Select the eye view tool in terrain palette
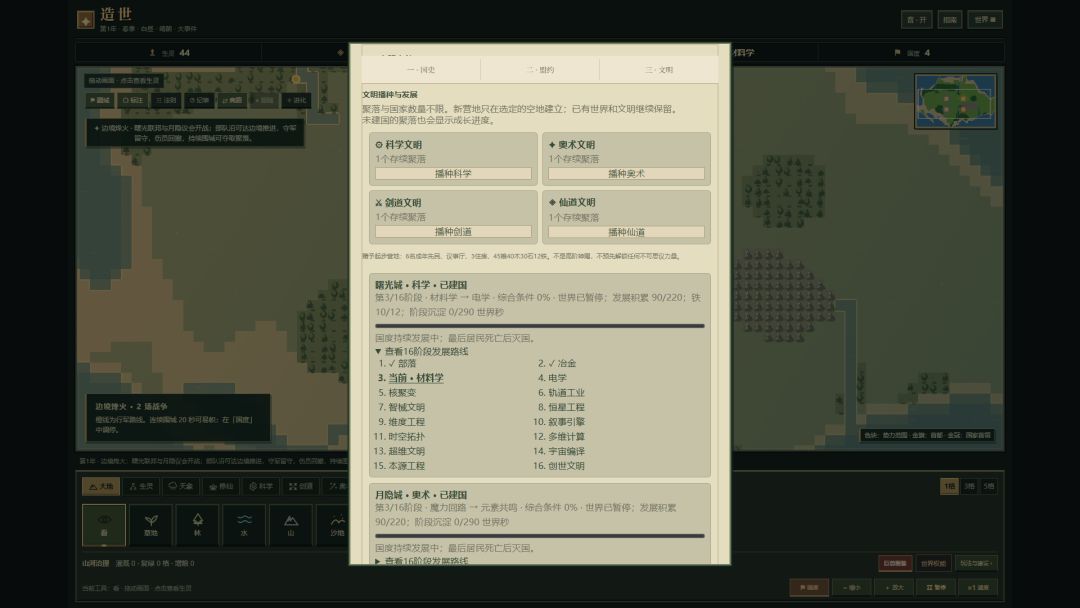Viewport: 1080px width, 608px height. 104,525
